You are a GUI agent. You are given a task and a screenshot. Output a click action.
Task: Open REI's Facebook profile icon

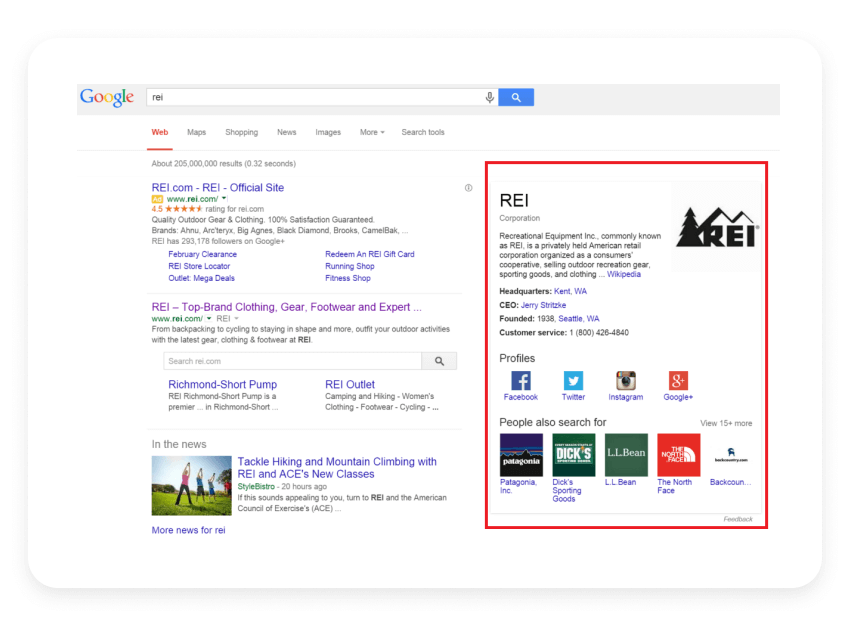[x=521, y=383]
